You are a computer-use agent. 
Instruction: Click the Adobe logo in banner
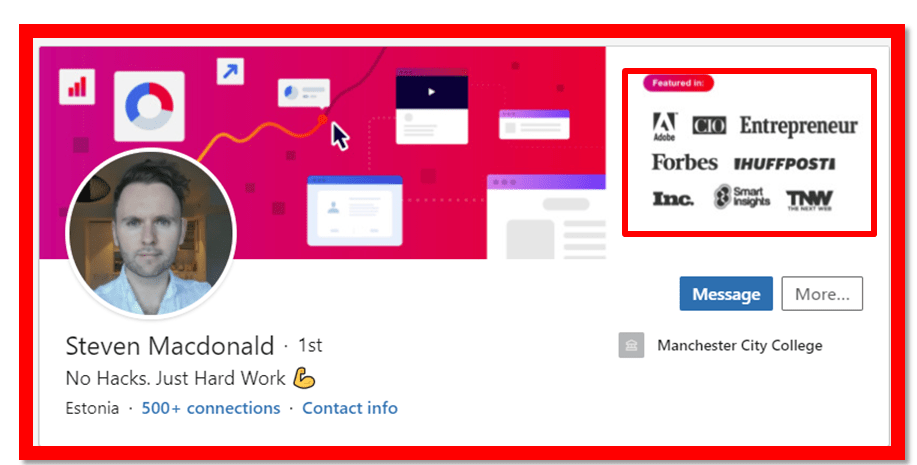pos(664,126)
